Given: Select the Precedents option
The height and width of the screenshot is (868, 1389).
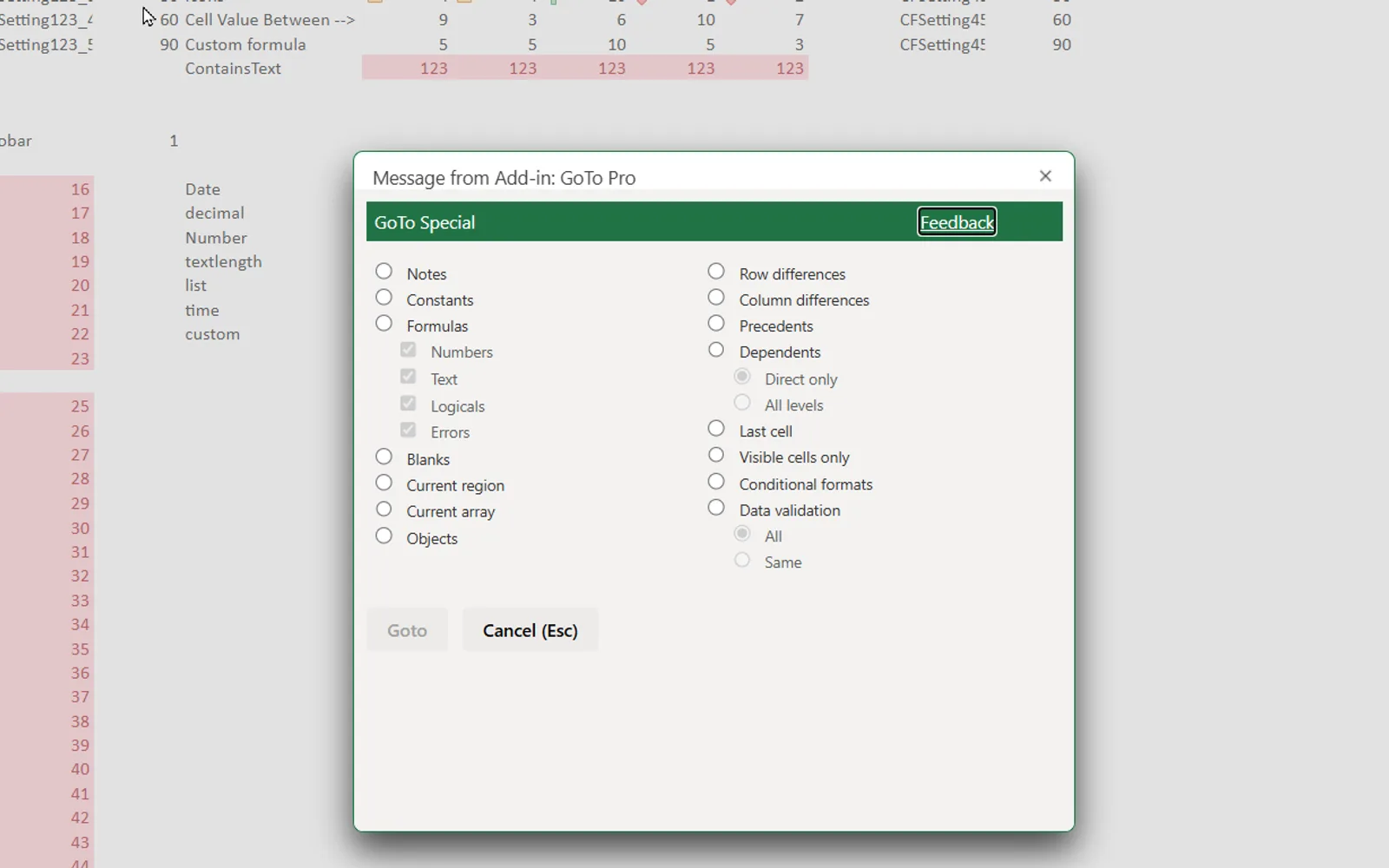Looking at the screenshot, I should 716,324.
